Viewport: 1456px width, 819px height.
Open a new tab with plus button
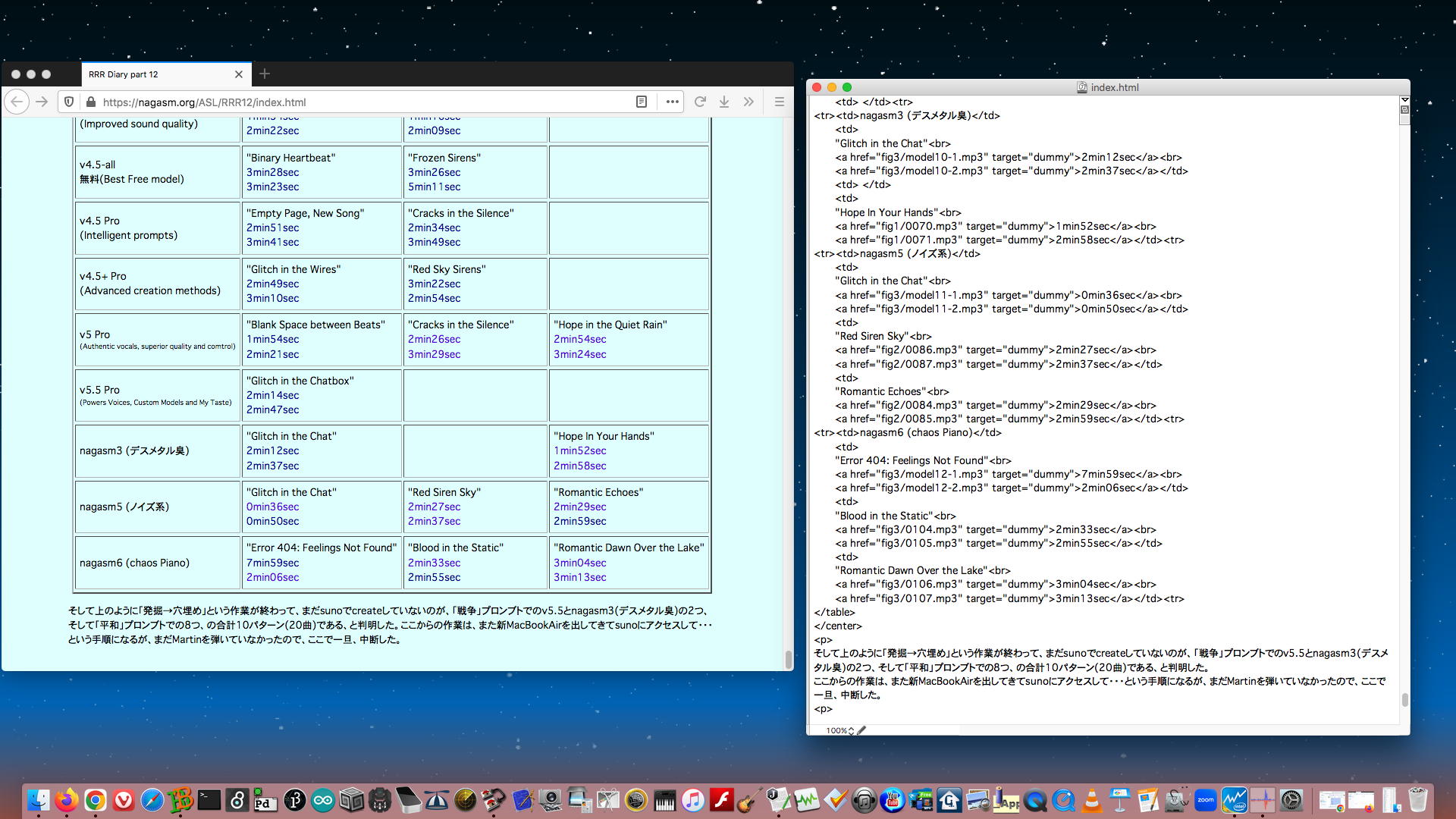(x=264, y=74)
